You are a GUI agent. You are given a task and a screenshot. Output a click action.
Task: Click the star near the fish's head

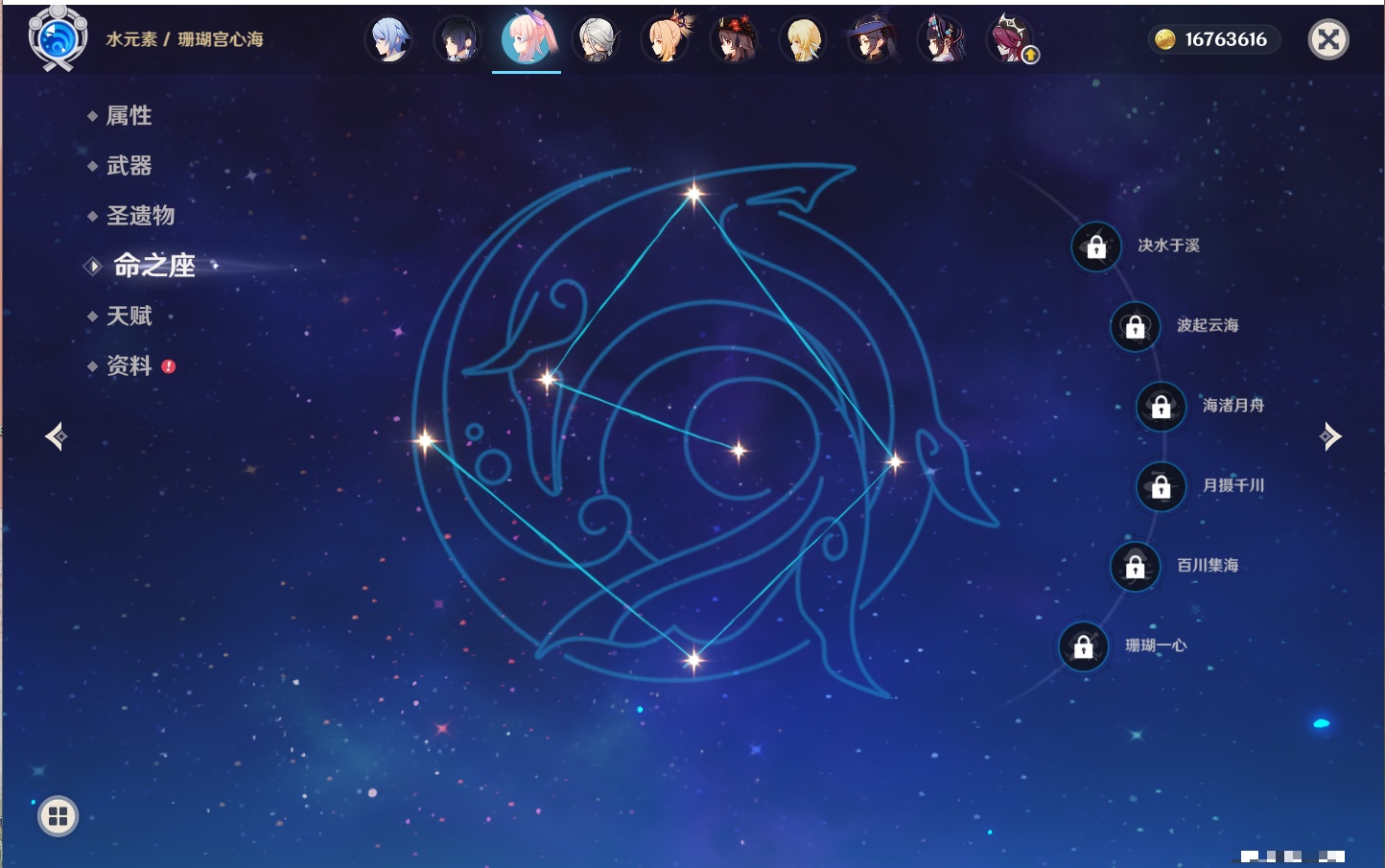[x=549, y=380]
